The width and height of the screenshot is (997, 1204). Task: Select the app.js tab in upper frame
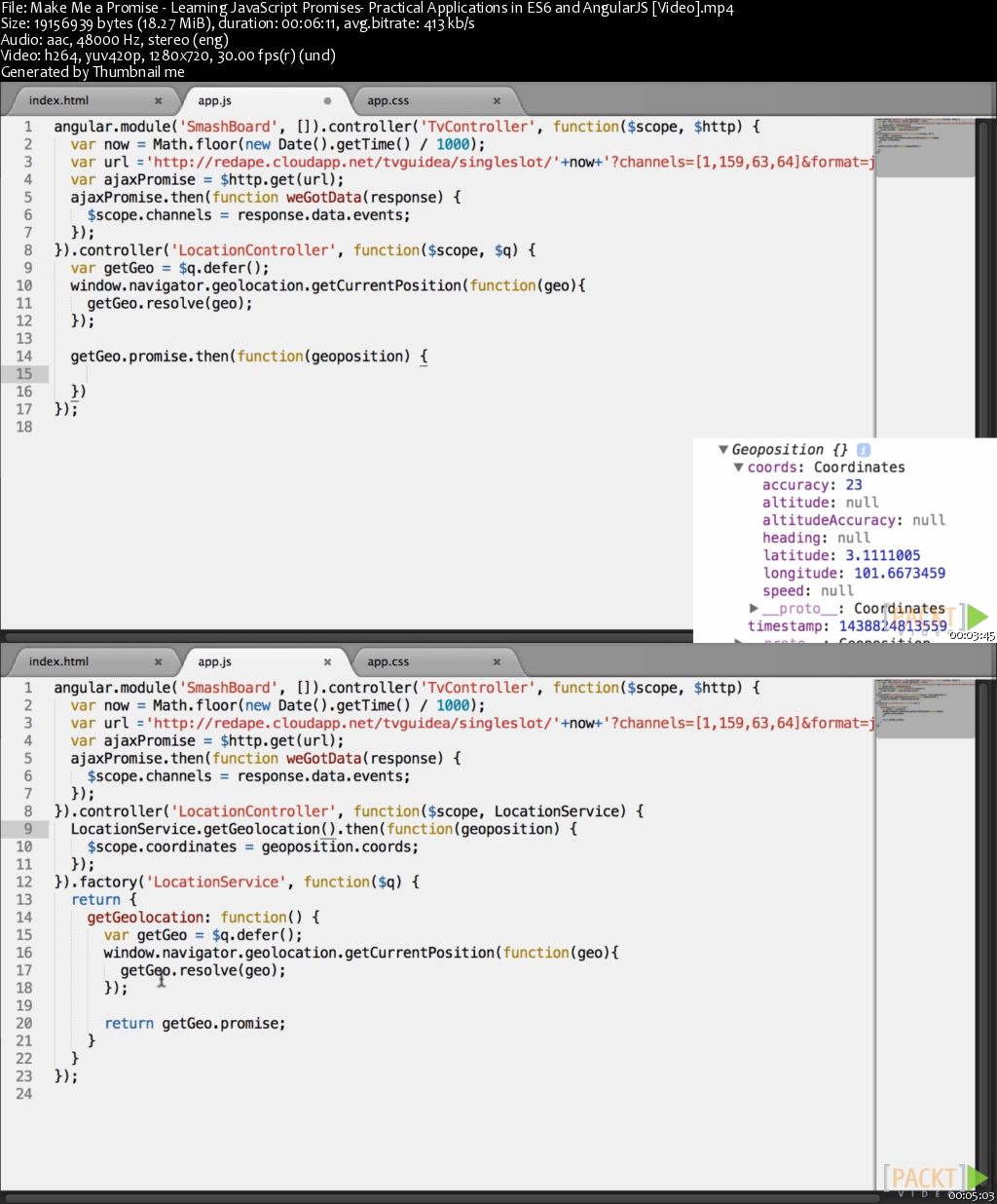pyautogui.click(x=214, y=100)
